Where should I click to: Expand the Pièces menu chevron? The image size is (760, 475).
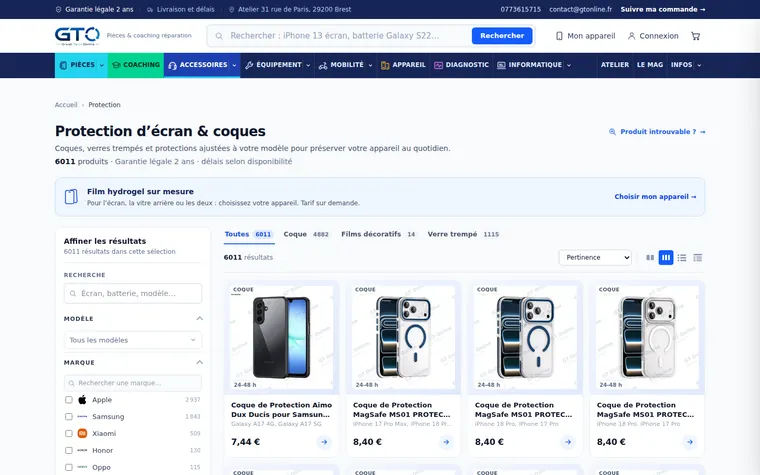pyautogui.click(x=102, y=65)
